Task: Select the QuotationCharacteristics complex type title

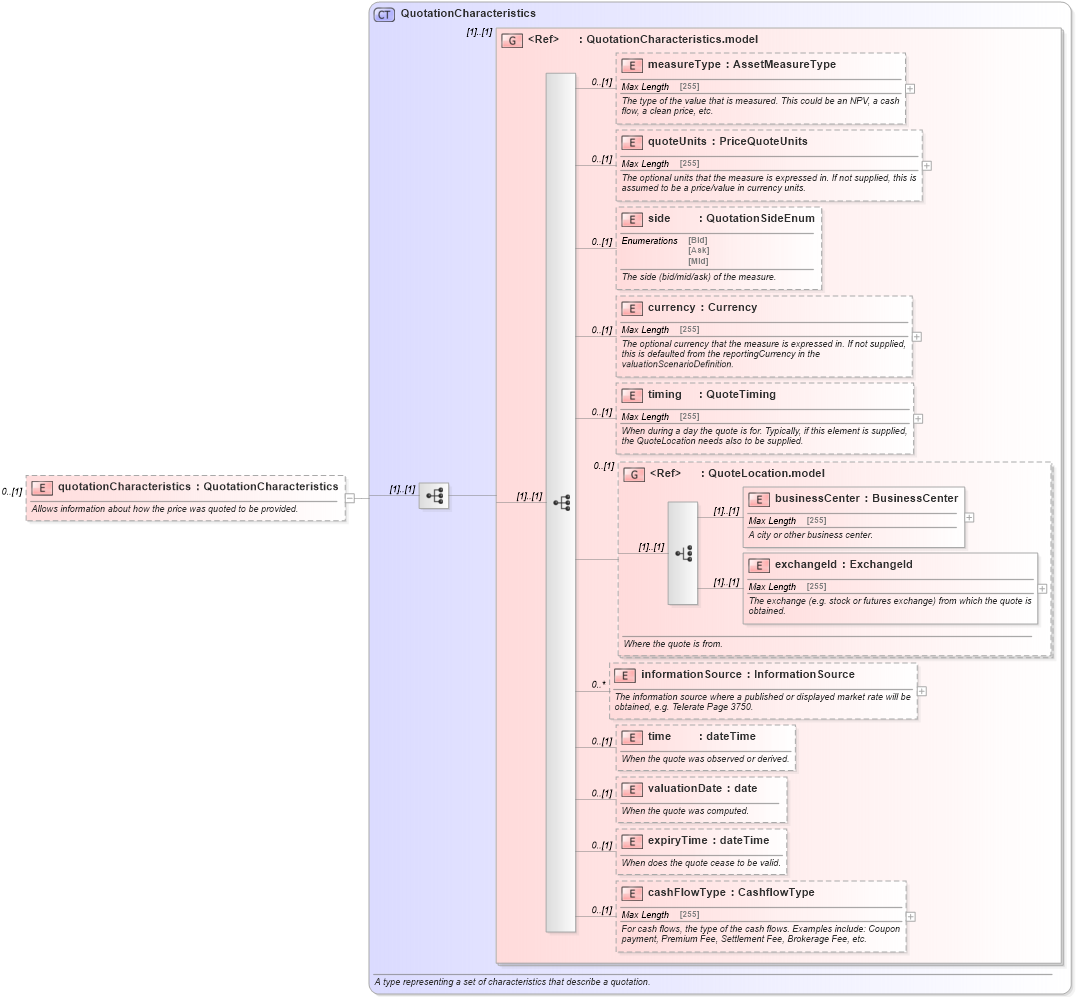Action: [x=468, y=14]
